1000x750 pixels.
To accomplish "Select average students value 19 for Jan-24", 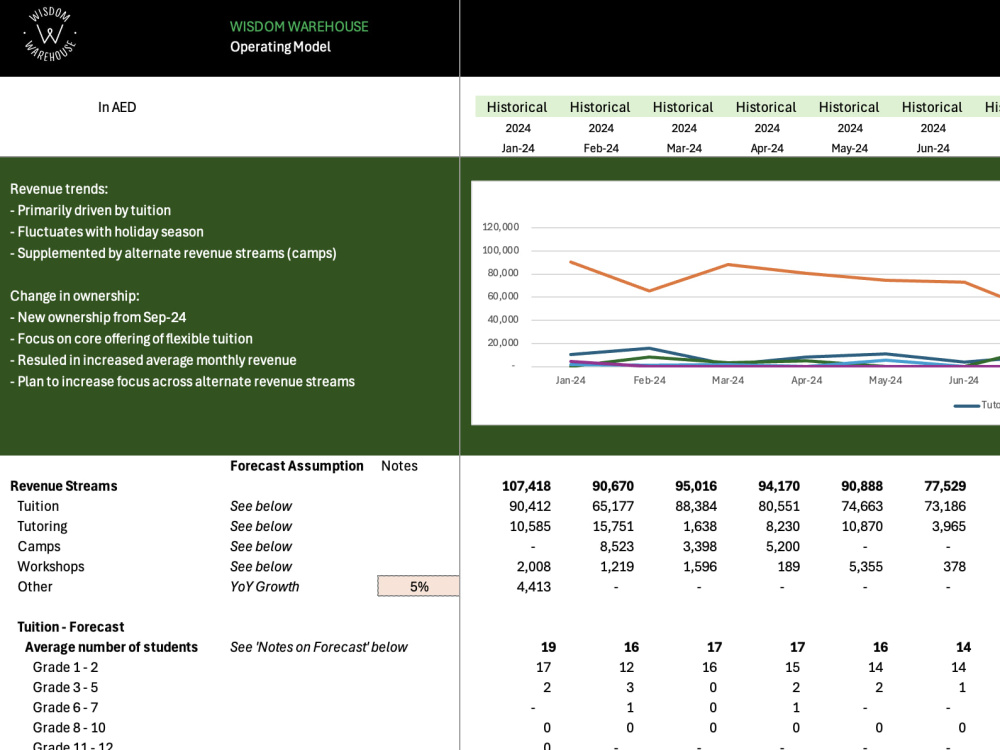I will [x=548, y=647].
